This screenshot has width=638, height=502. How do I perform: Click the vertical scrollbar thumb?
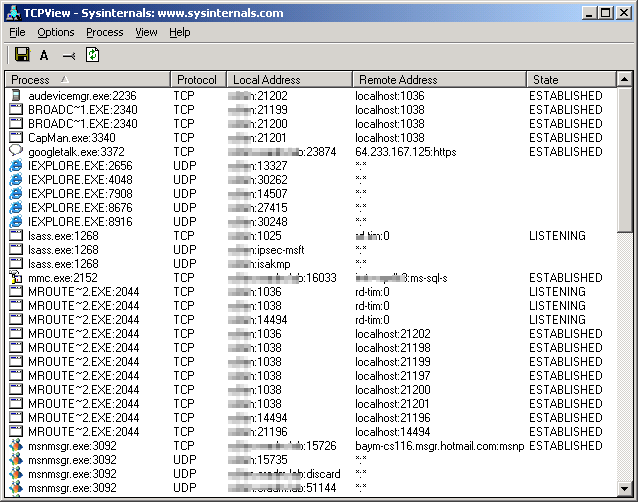click(624, 159)
